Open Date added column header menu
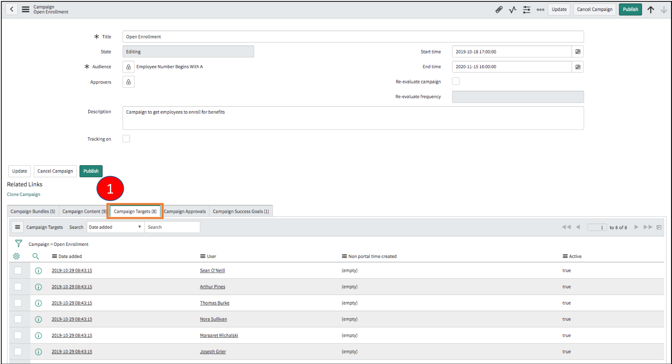Screen dimensions: 672x364 [x=54, y=256]
